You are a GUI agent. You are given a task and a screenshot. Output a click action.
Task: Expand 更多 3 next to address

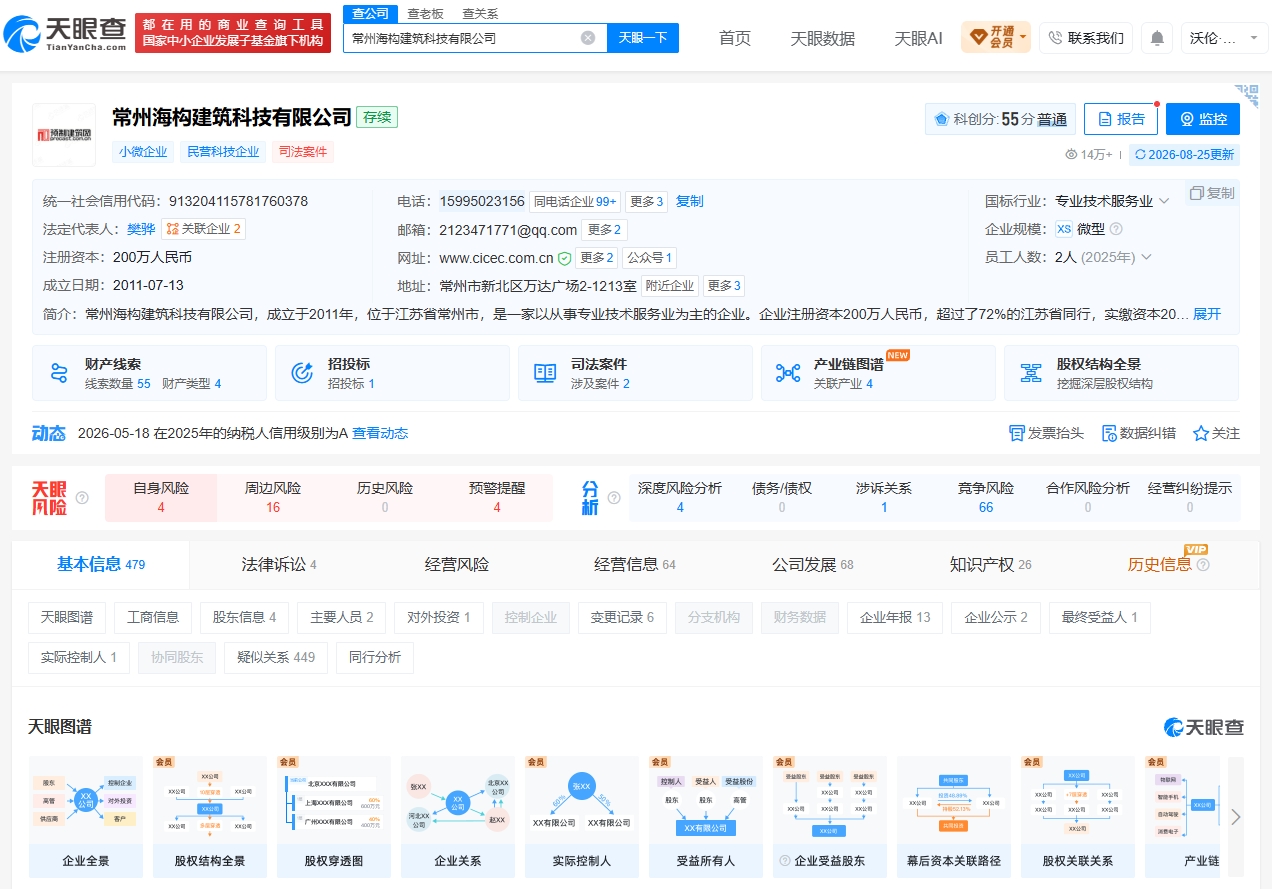point(724,286)
